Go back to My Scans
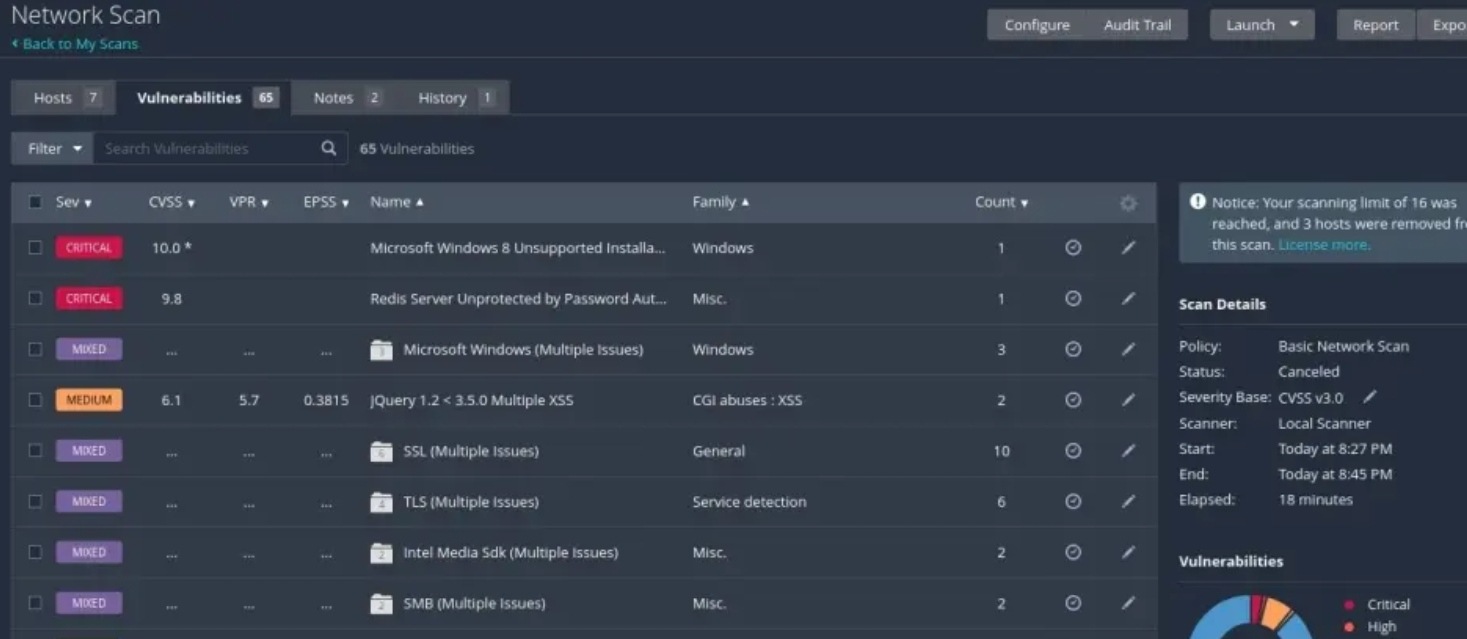This screenshot has width=1467, height=639. pyautogui.click(x=75, y=44)
